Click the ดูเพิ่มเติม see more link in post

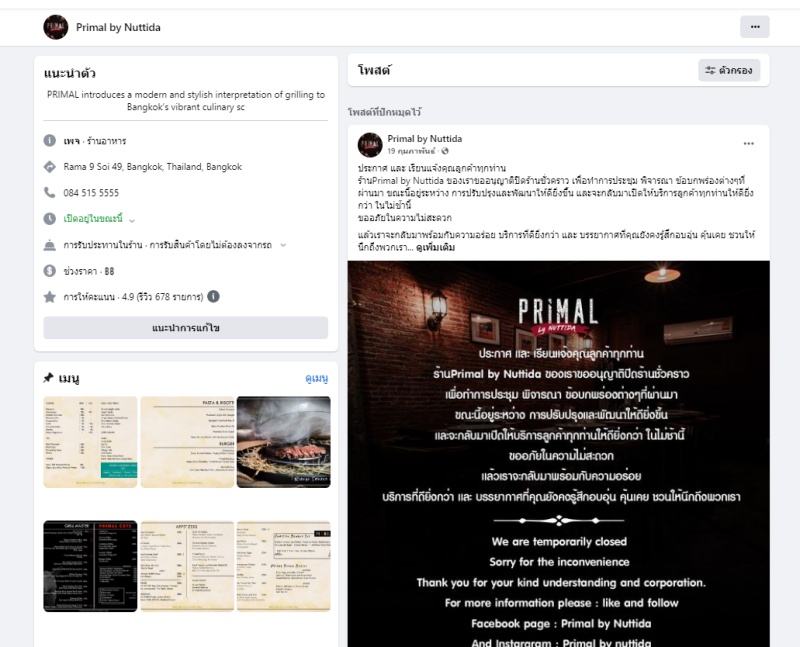pyautogui.click(x=435, y=247)
